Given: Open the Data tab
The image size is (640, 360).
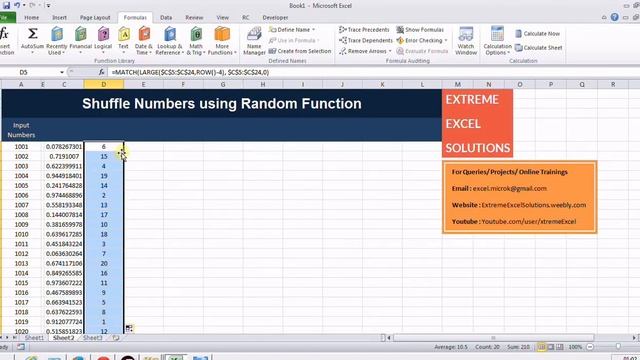Looking at the screenshot, I should [x=166, y=18].
